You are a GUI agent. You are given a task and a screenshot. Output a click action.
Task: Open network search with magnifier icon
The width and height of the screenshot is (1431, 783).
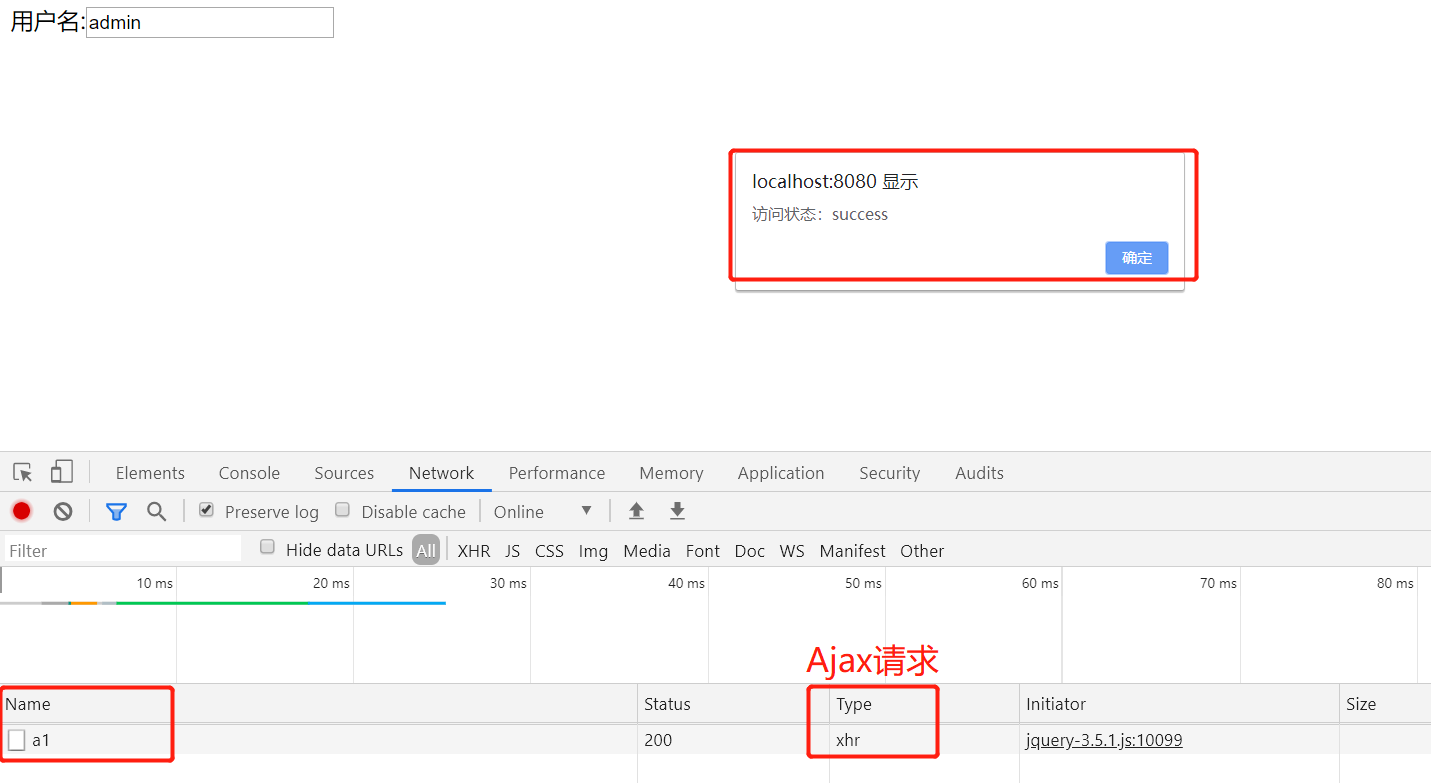pyautogui.click(x=156, y=511)
